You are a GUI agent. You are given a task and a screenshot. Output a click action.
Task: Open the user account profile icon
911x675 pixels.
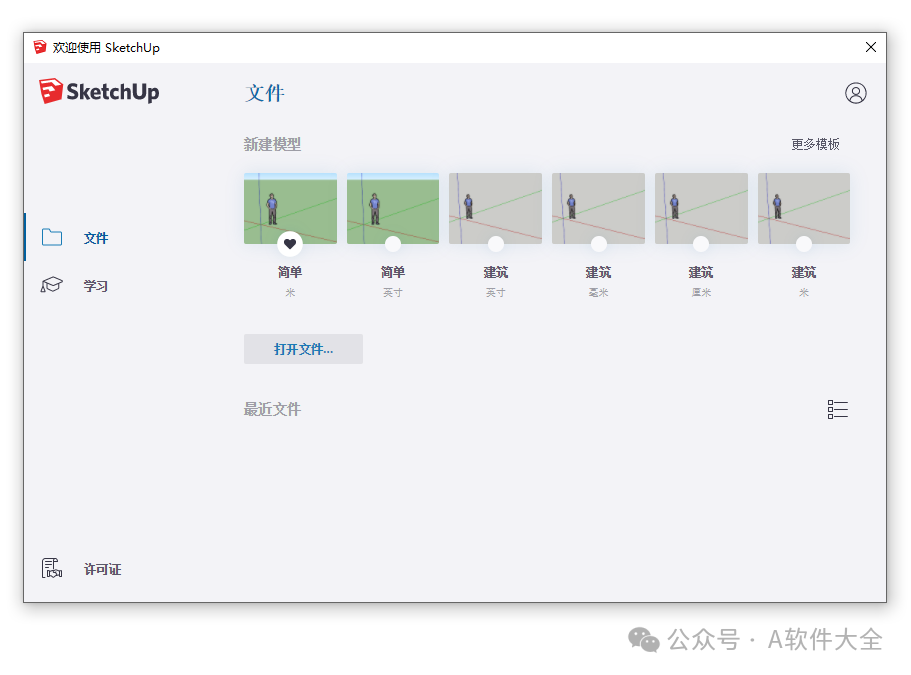(x=855, y=93)
